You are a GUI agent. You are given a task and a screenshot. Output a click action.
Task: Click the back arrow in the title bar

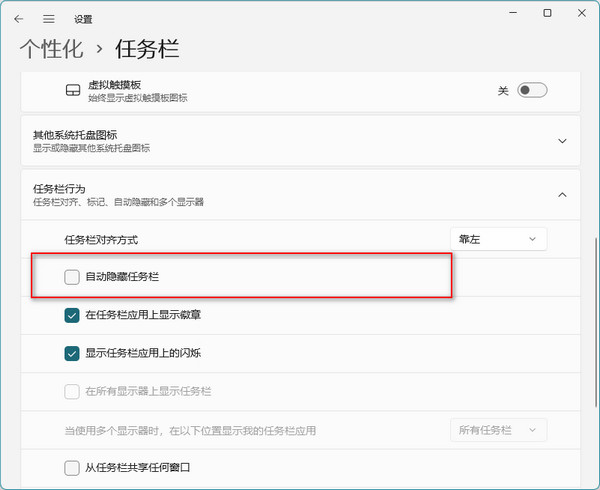click(19, 19)
